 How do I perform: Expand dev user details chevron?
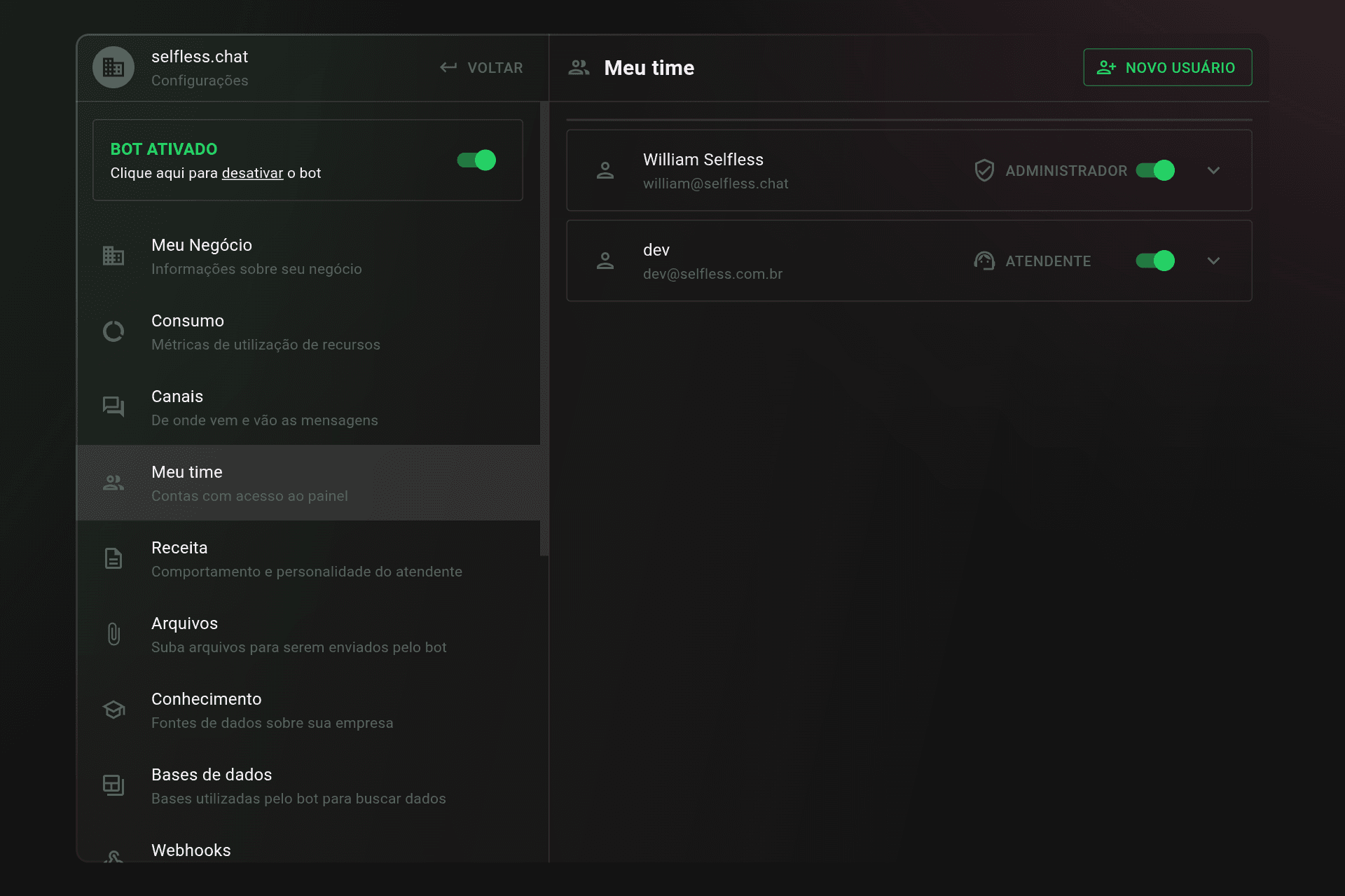click(x=1214, y=261)
